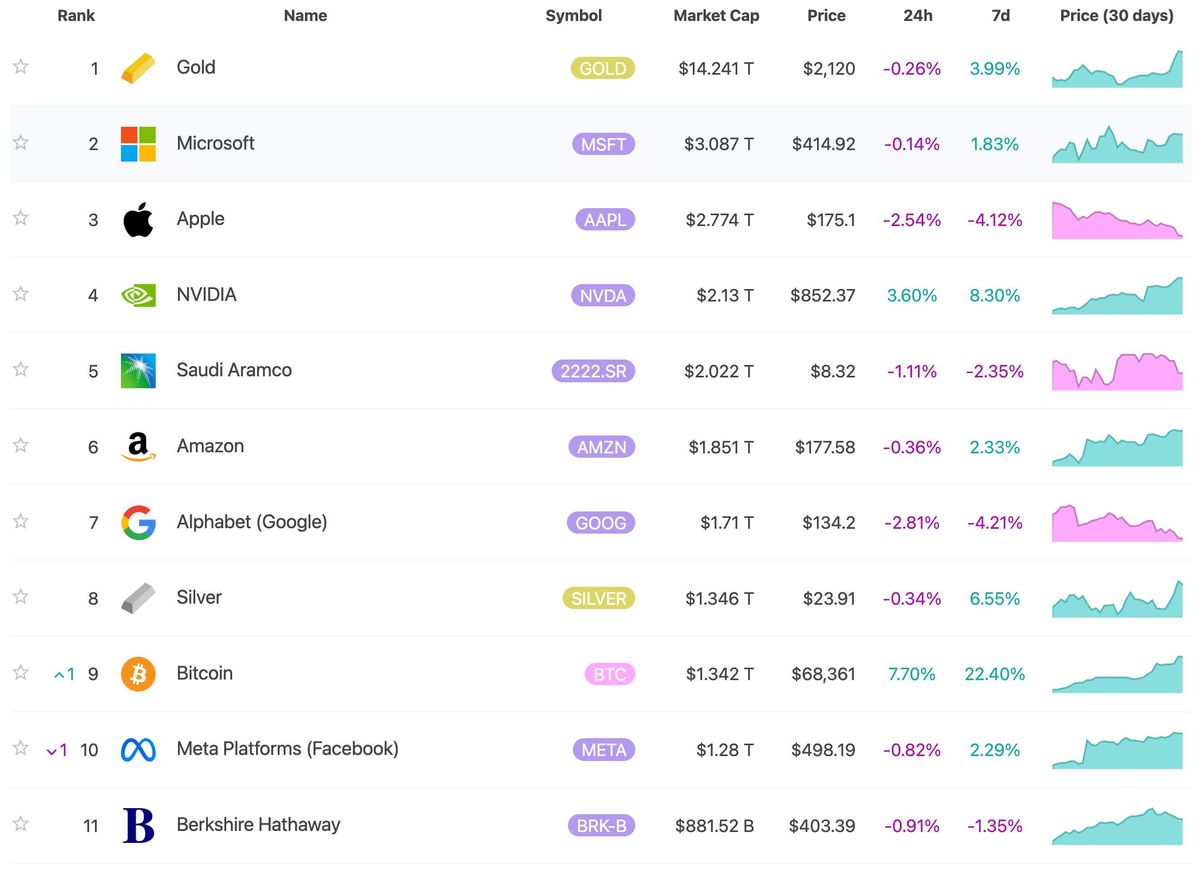Open Bitcoin's 30-day price chart thumbnail
1200x872 pixels.
(x=1117, y=674)
